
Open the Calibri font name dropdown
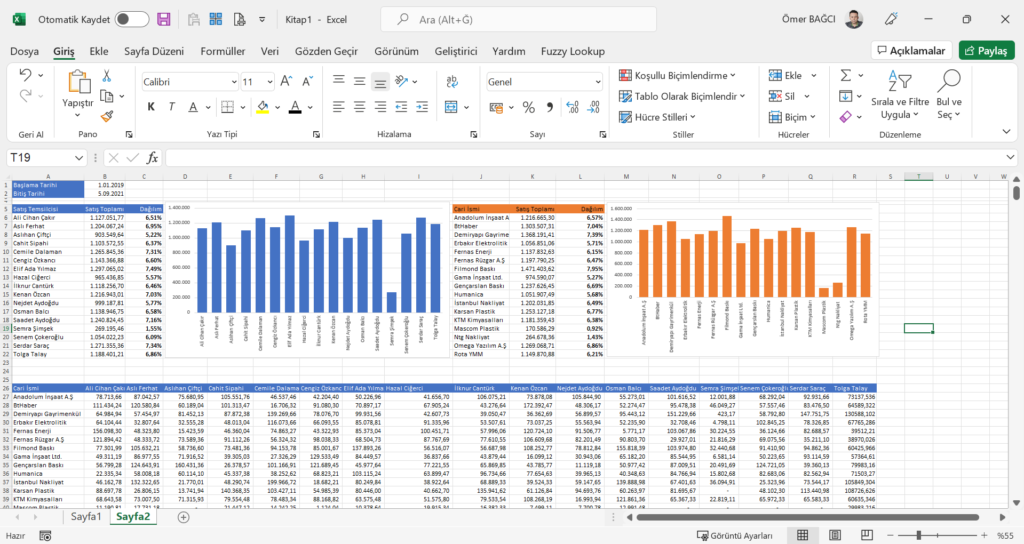[234, 82]
